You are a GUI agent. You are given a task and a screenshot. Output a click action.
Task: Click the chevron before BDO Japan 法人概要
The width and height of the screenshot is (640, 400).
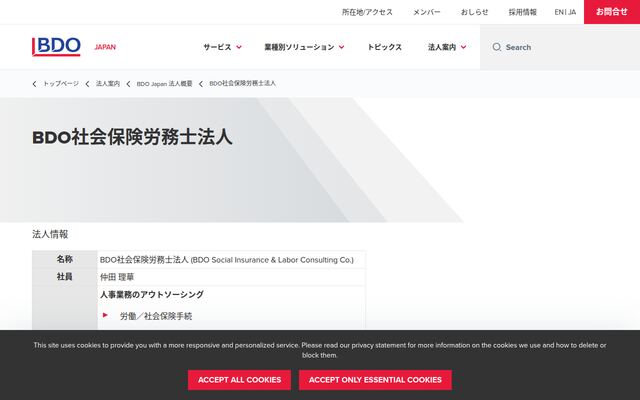click(128, 84)
